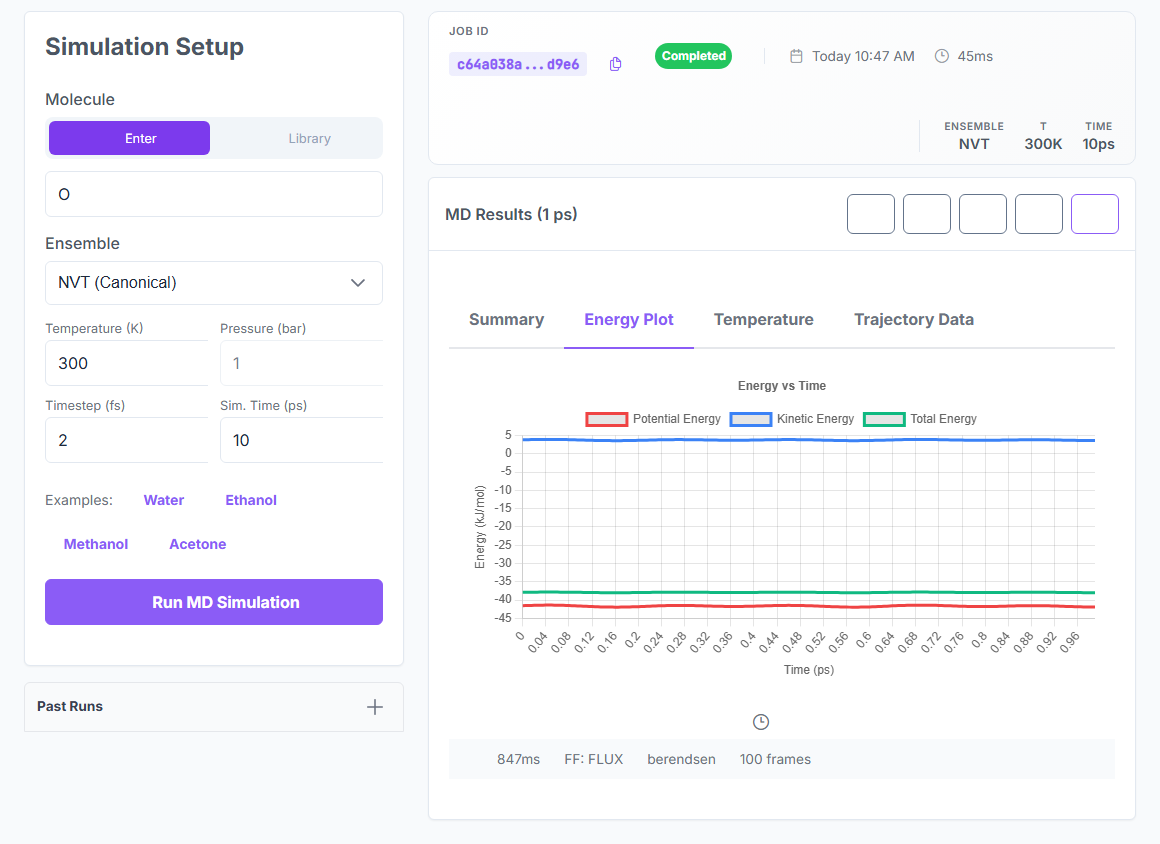Switch to the Trajectory Data tab
Image resolution: width=1160 pixels, height=844 pixels.
coord(914,320)
